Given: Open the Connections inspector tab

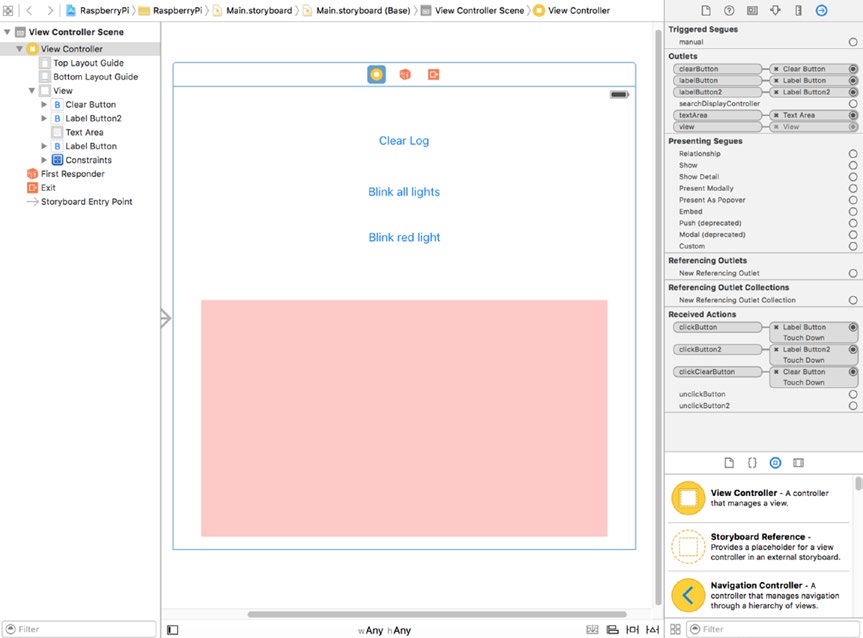Looking at the screenshot, I should coord(821,10).
